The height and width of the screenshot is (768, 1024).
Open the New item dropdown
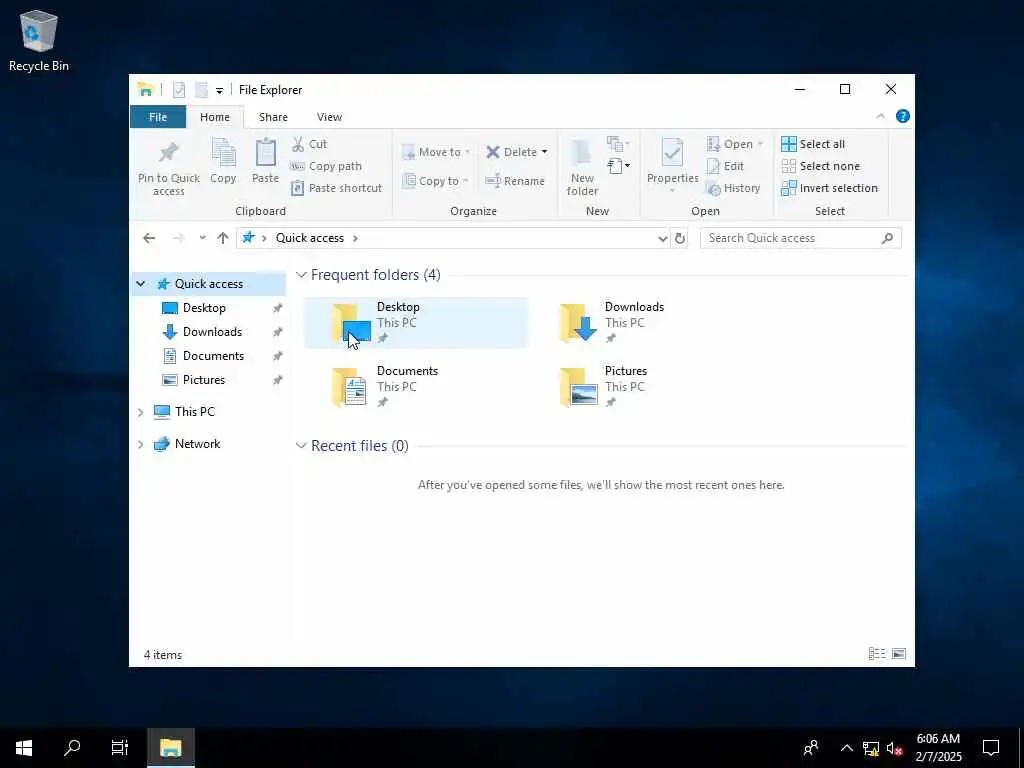point(618,144)
